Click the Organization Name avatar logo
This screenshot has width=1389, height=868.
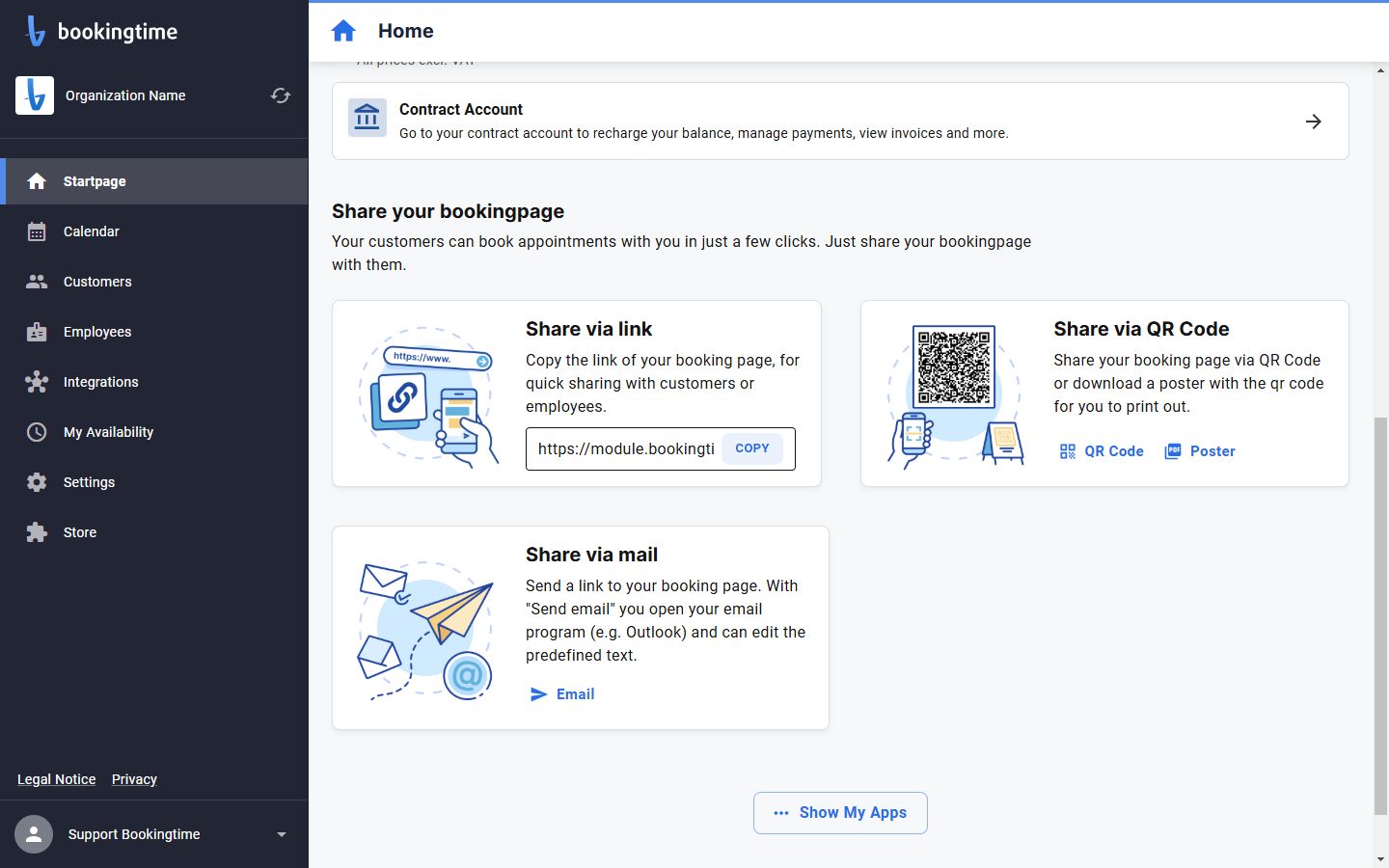(35, 95)
